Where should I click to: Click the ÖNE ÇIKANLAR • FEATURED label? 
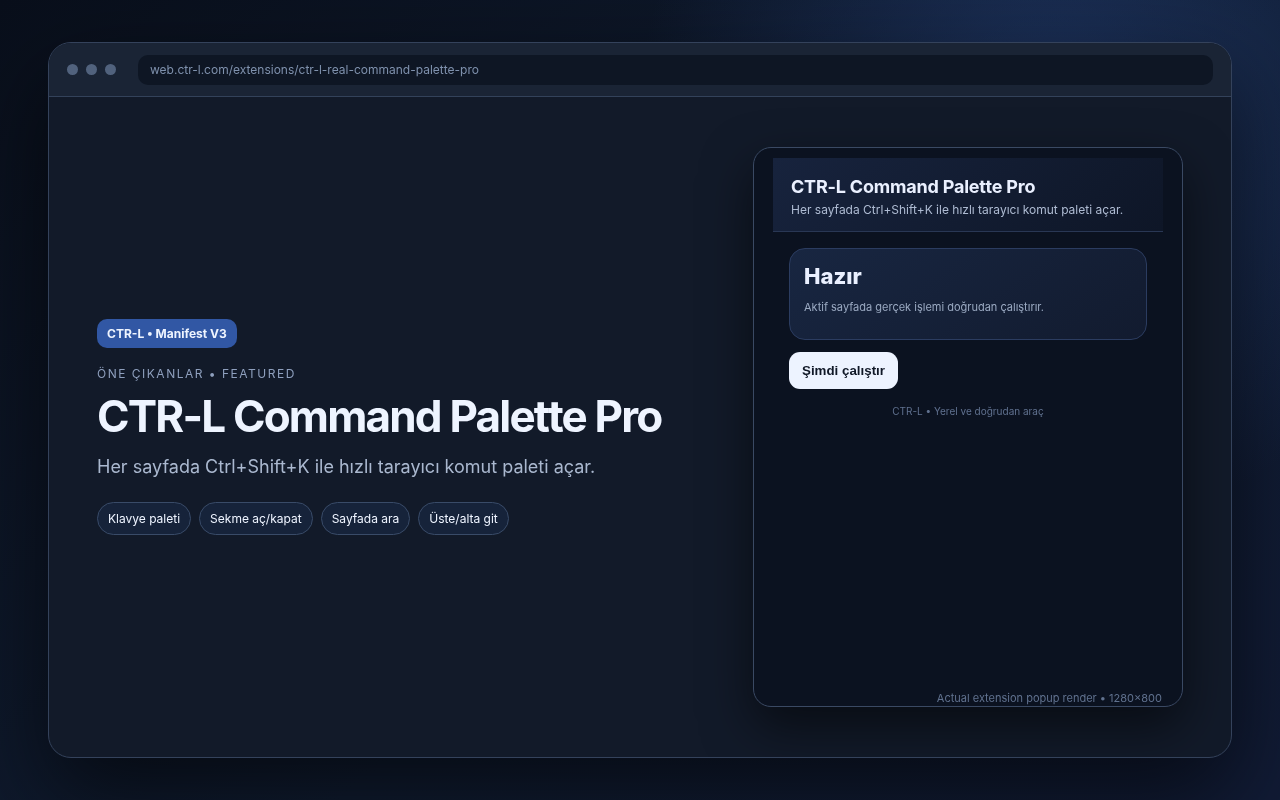click(x=196, y=374)
